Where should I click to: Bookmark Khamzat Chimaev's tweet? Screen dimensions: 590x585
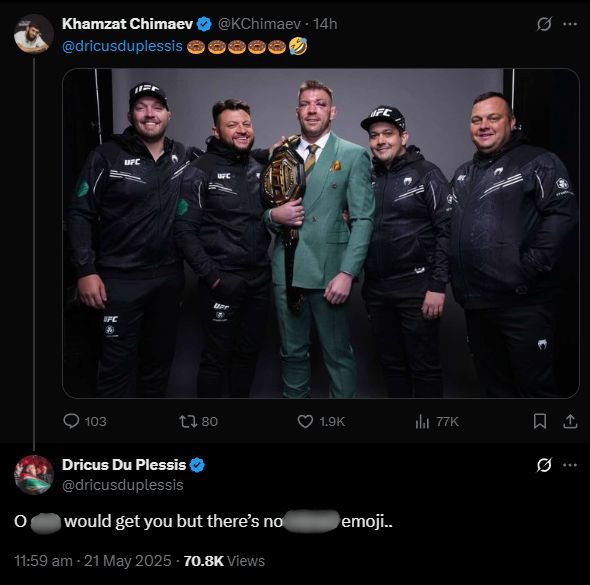click(540, 421)
